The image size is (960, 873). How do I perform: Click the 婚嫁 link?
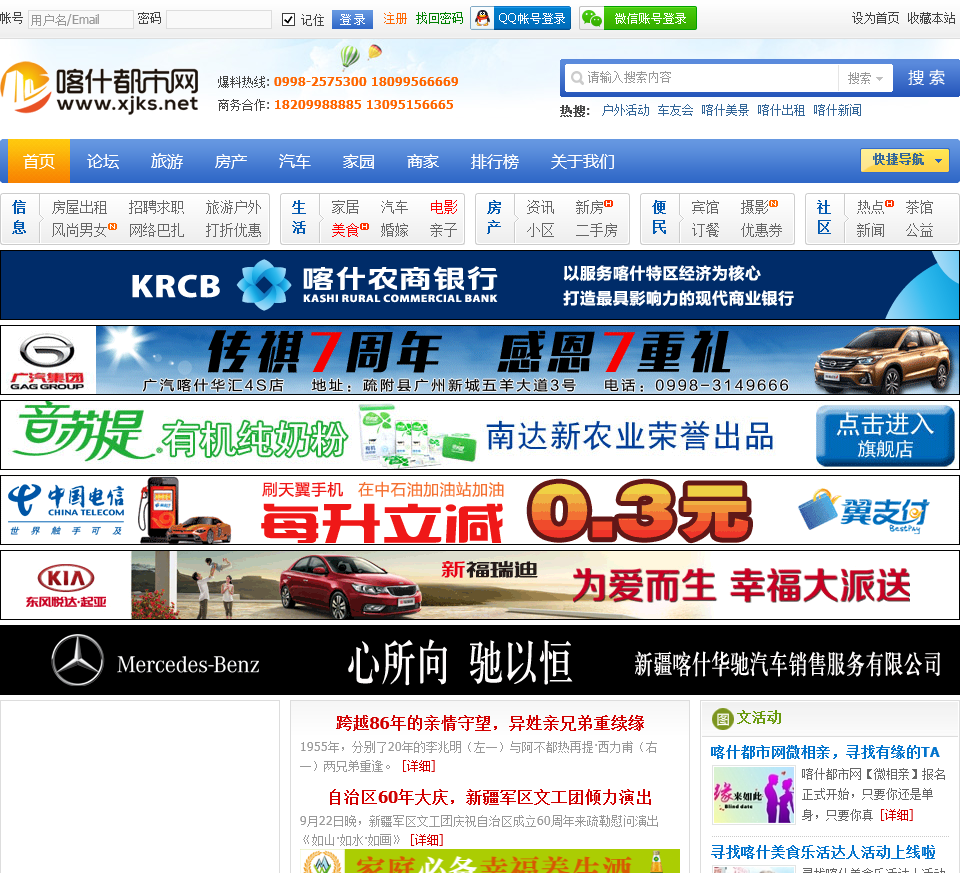coord(394,230)
